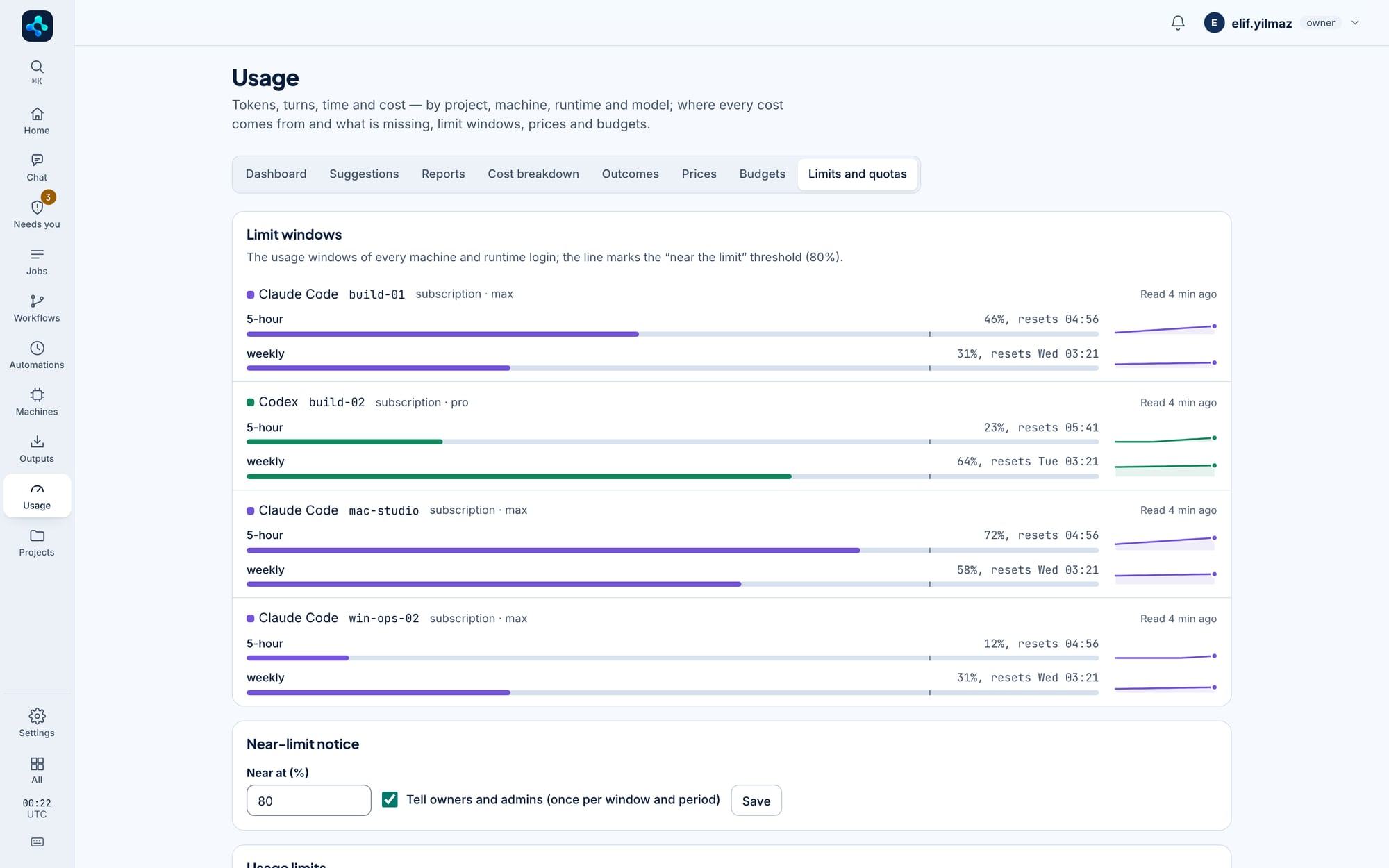The height and width of the screenshot is (868, 1389).
Task: Open Projects folder icon
Action: [37, 535]
